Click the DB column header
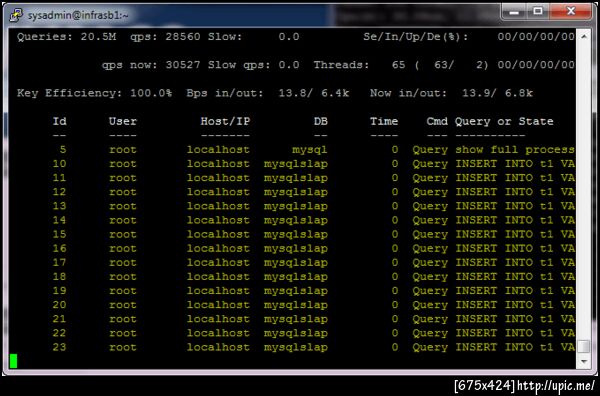The image size is (600, 396). pos(321,121)
